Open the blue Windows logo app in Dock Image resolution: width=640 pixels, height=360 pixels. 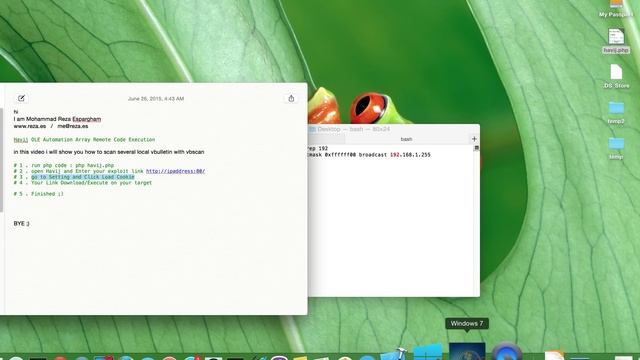[x=427, y=352]
